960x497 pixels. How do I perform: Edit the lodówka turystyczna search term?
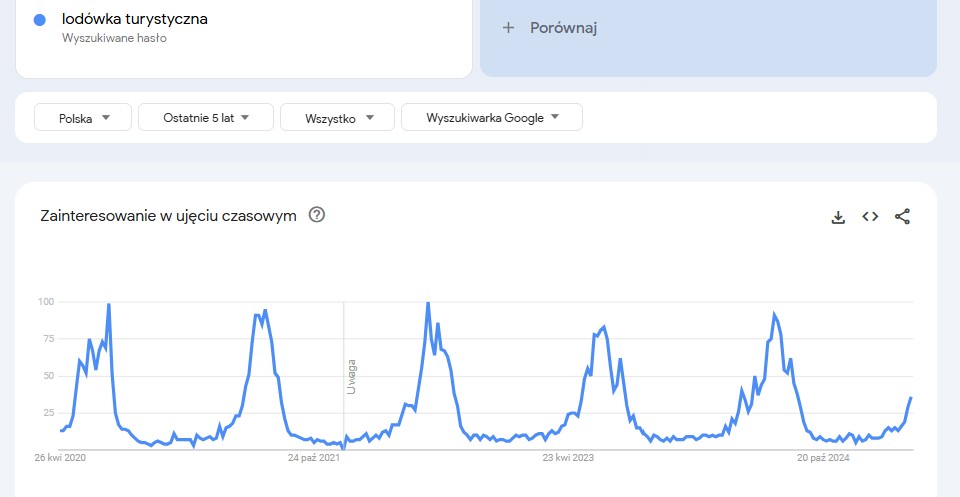tap(135, 19)
